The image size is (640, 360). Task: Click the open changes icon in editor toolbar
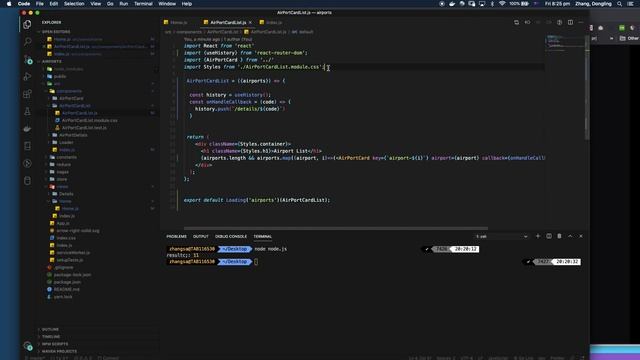click(x=516, y=22)
